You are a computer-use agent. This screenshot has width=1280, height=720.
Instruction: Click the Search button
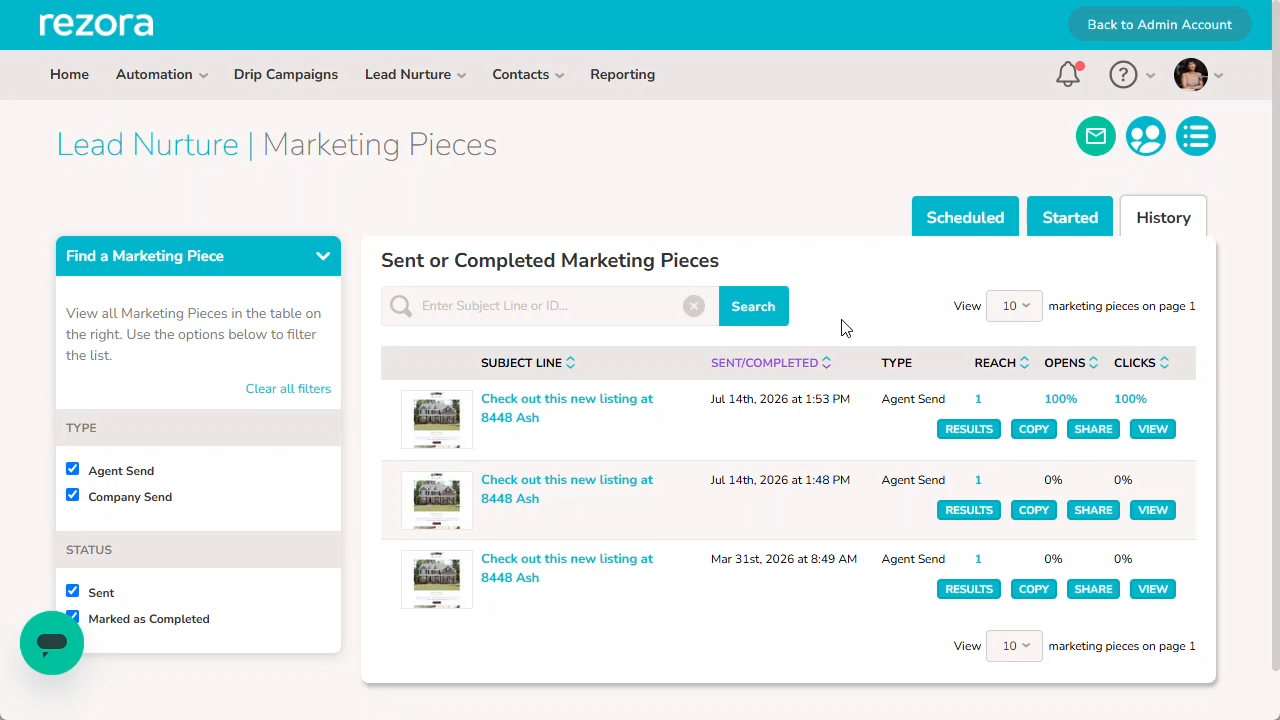pos(753,306)
